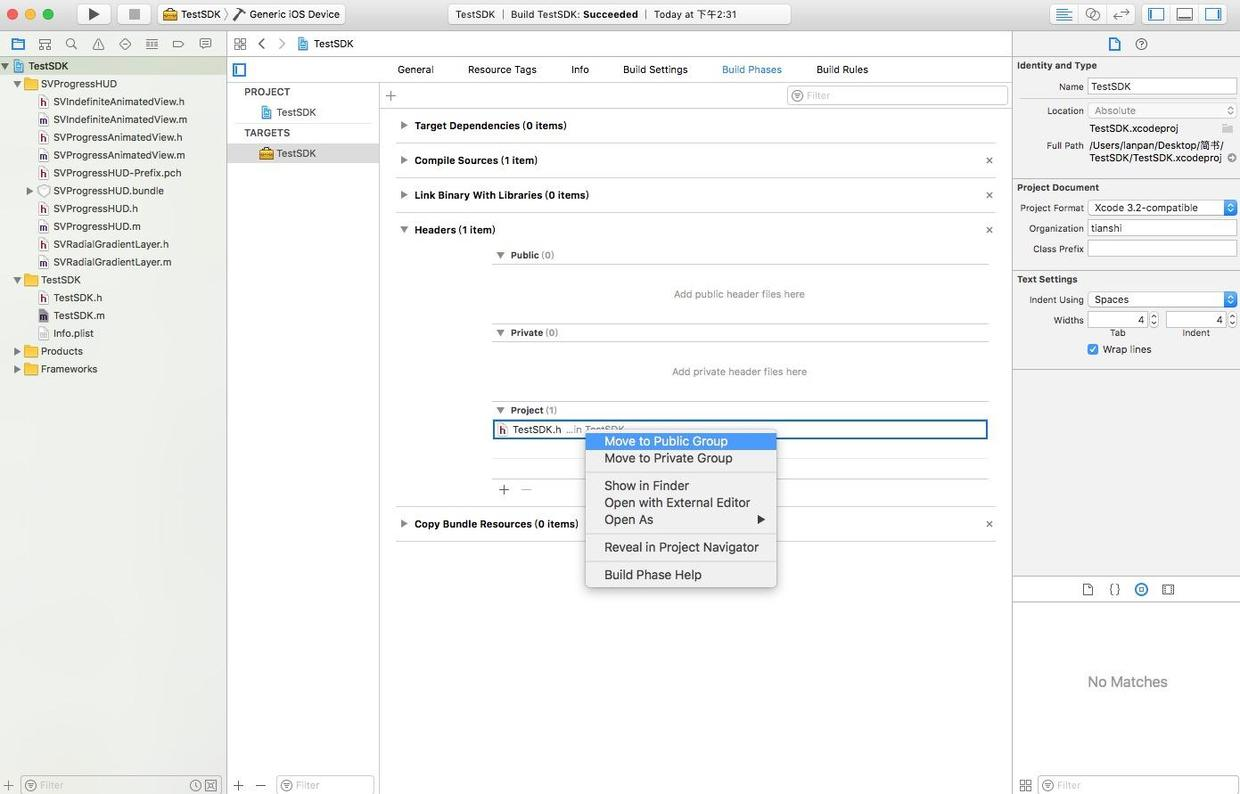Toggle the Utilities pane

[1213, 14]
